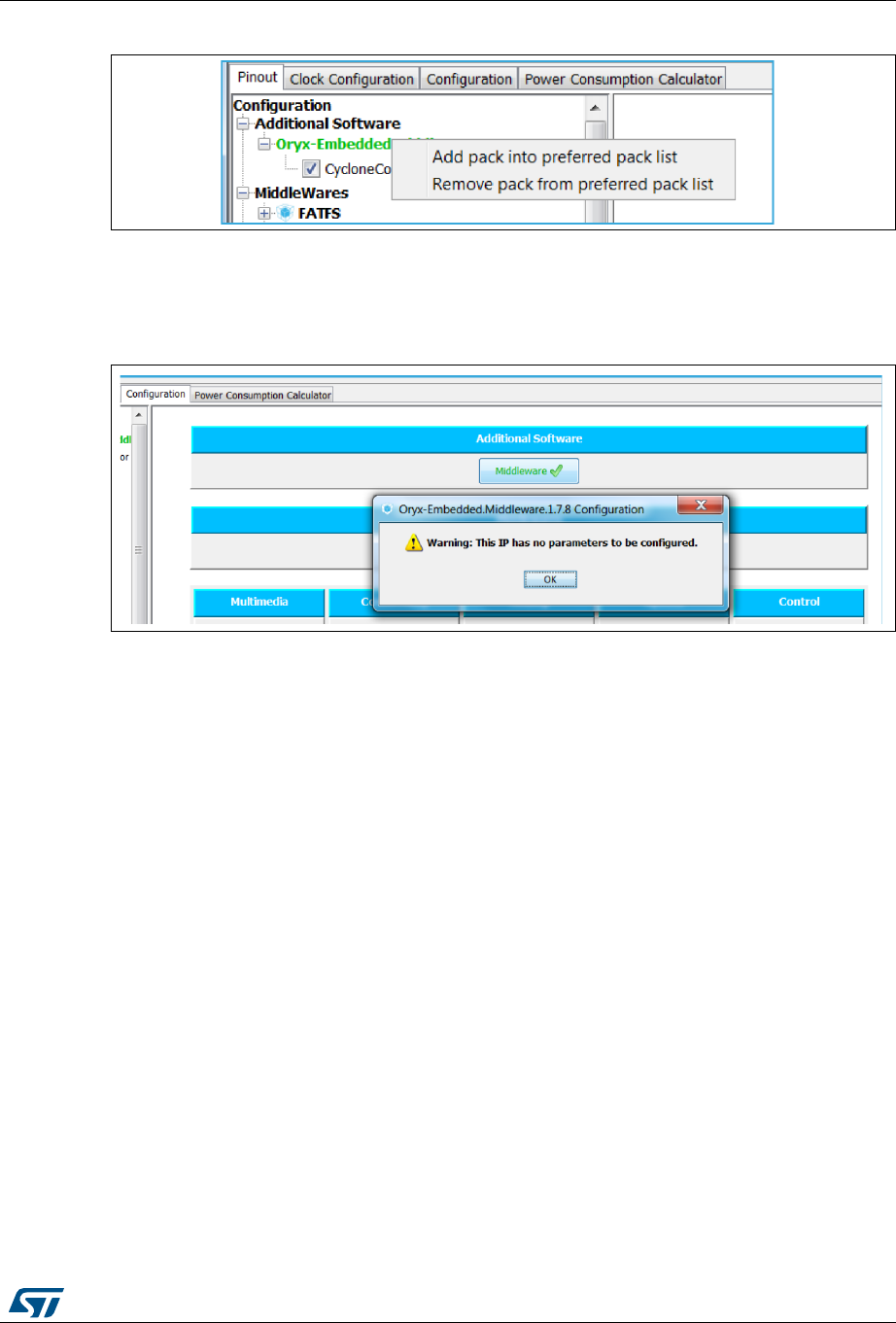Select the Oryx-Embedded green tree item
896x1323 pixels.
tap(333, 144)
